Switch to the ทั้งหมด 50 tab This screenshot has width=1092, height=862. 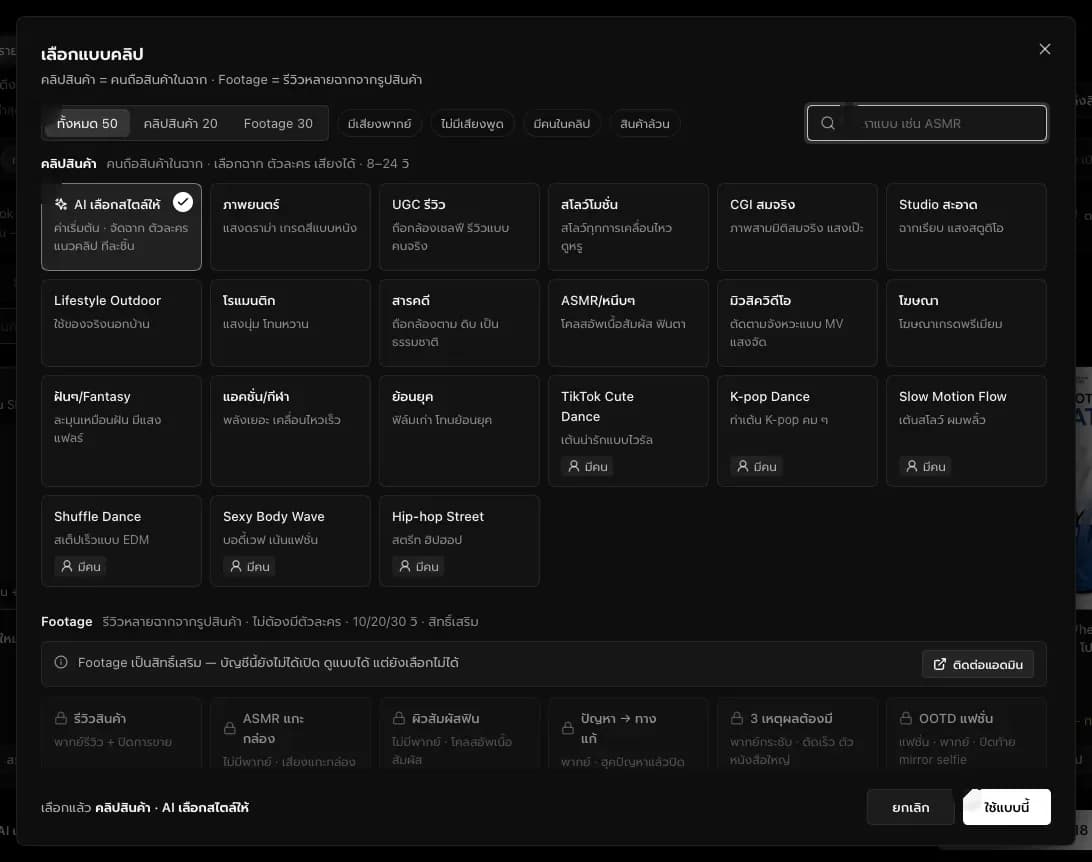point(87,123)
